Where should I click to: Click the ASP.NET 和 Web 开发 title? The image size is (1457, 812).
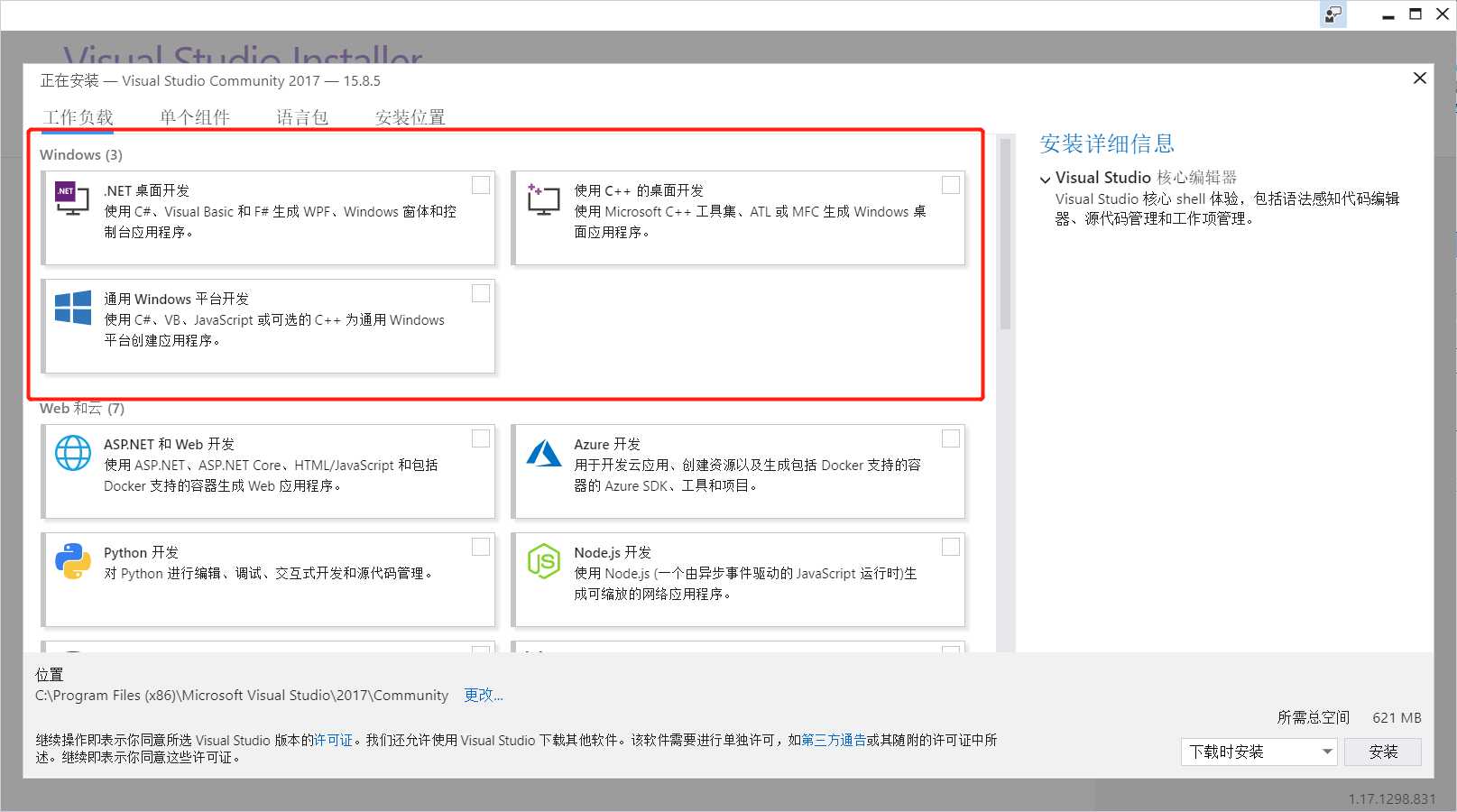coord(169,444)
